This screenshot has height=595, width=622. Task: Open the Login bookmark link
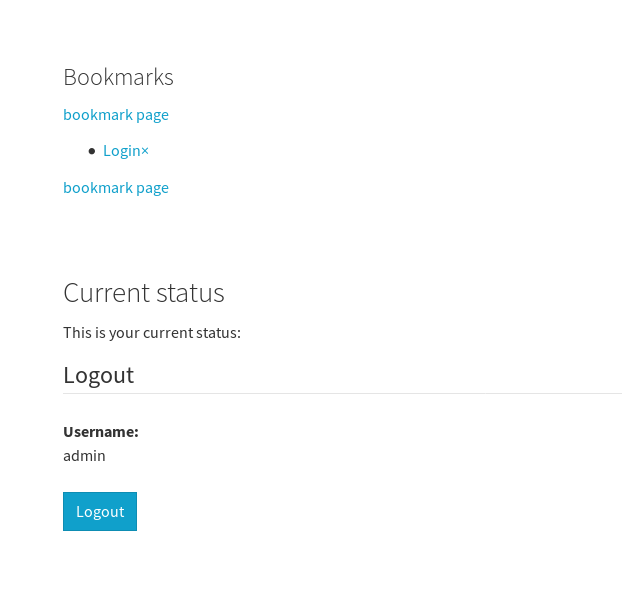coord(121,151)
